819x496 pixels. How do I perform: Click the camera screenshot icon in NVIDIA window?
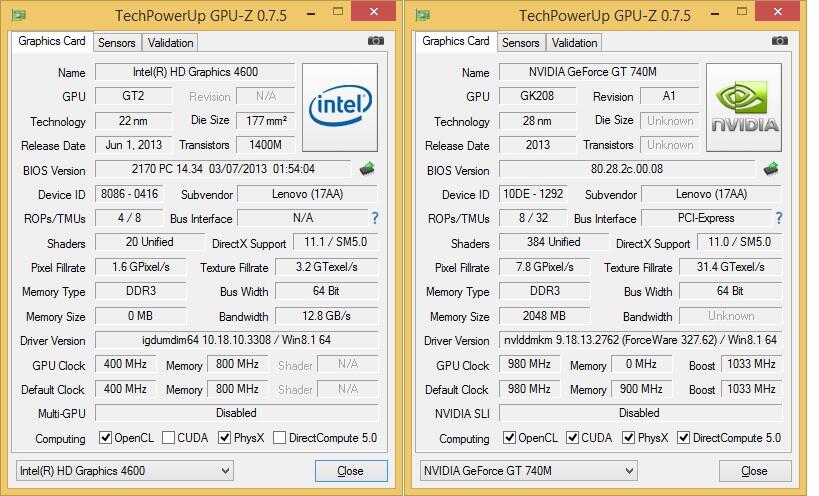coord(779,41)
